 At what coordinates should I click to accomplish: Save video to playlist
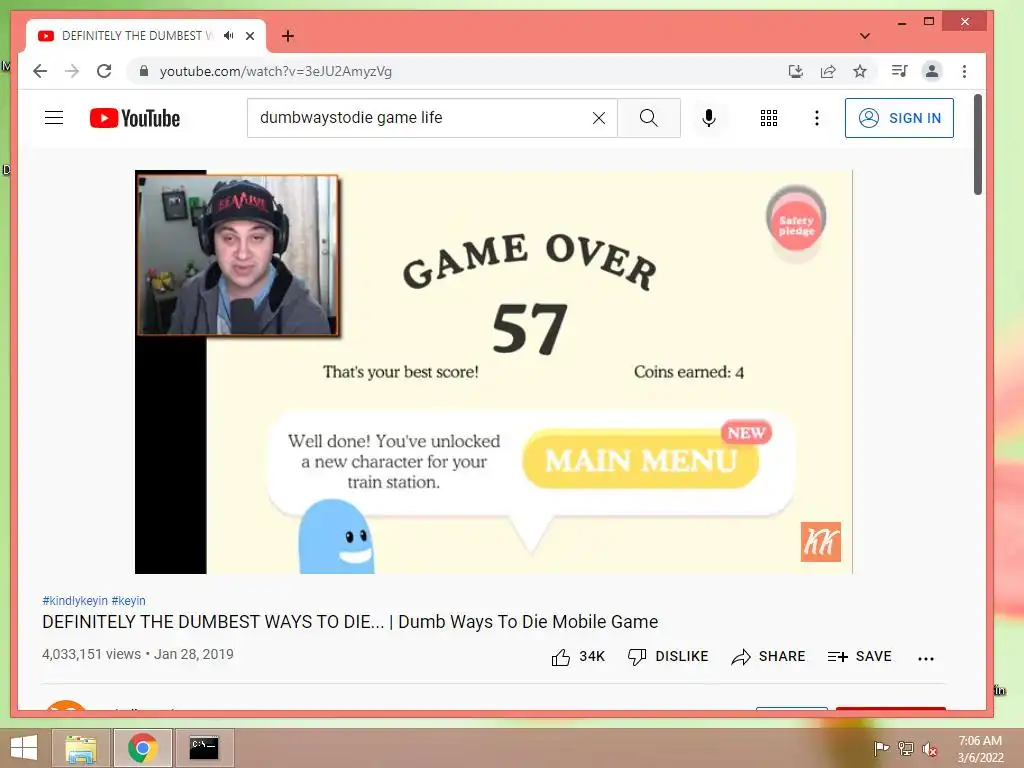(x=859, y=656)
